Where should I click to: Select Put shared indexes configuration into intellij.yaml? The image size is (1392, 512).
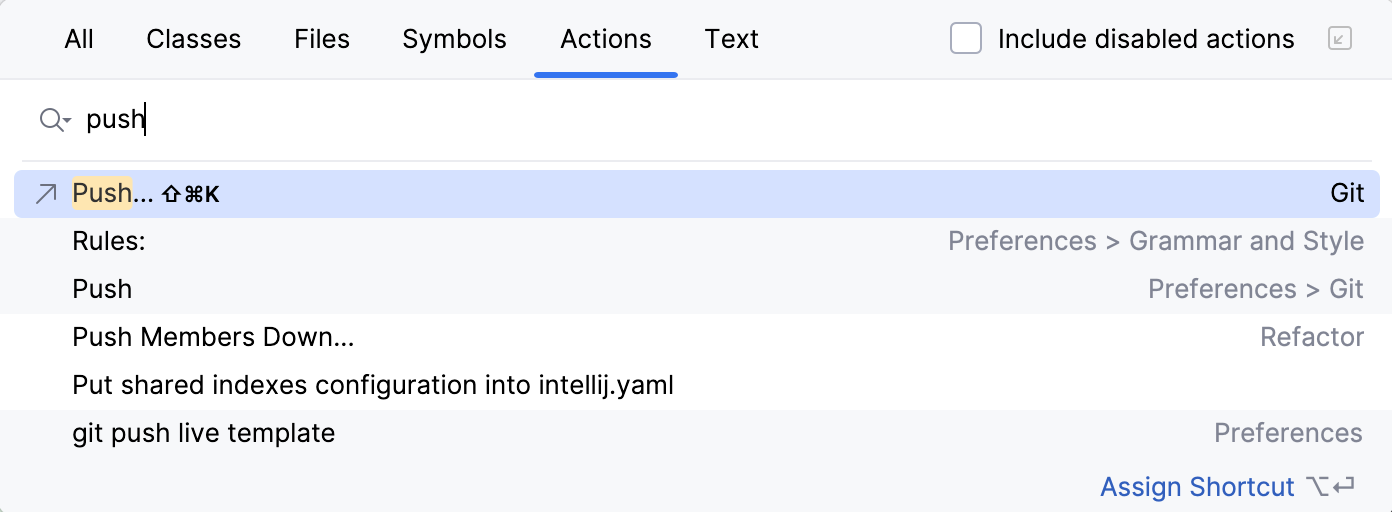[373, 385]
